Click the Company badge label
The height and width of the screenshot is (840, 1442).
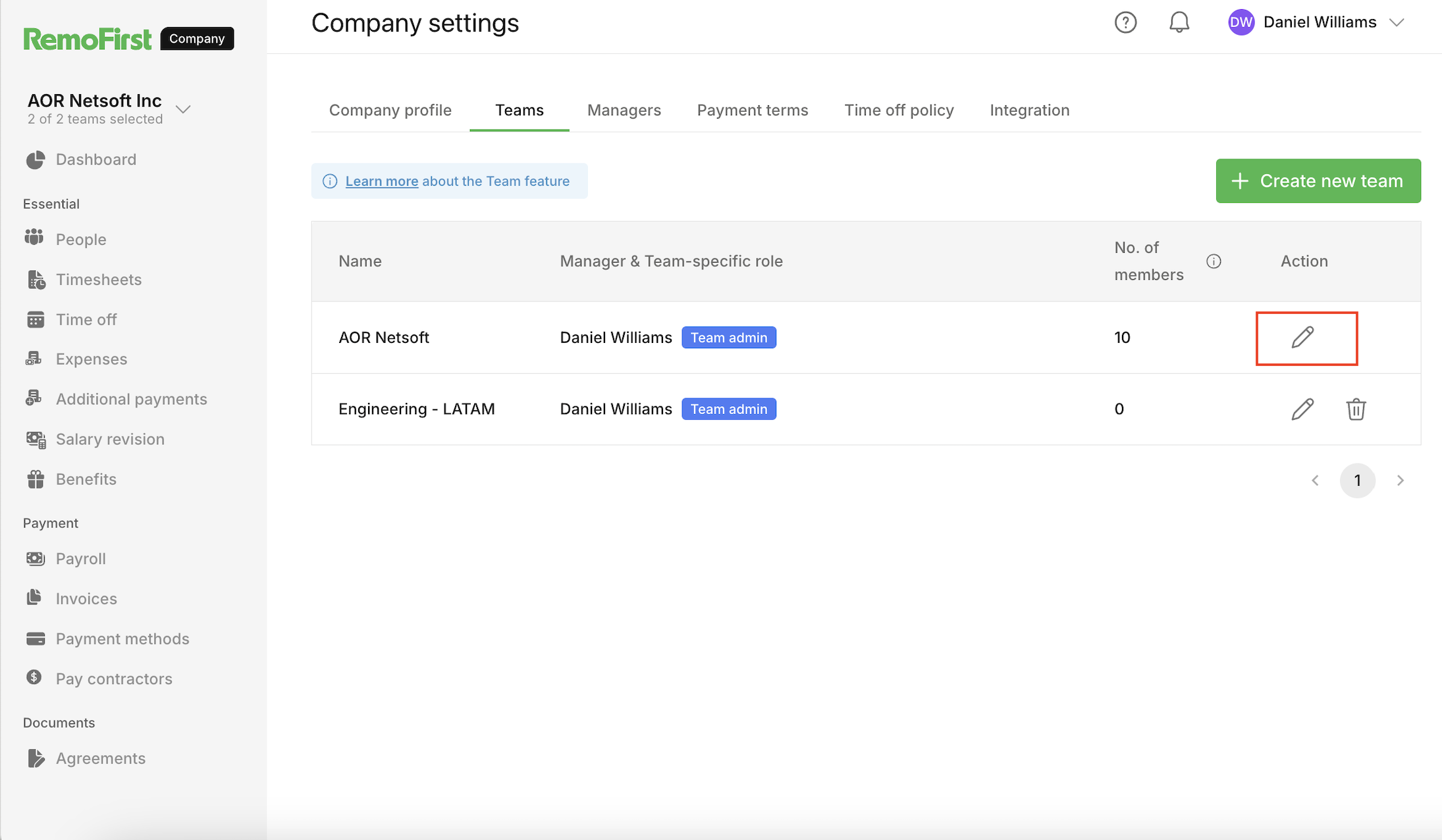pyautogui.click(x=197, y=38)
